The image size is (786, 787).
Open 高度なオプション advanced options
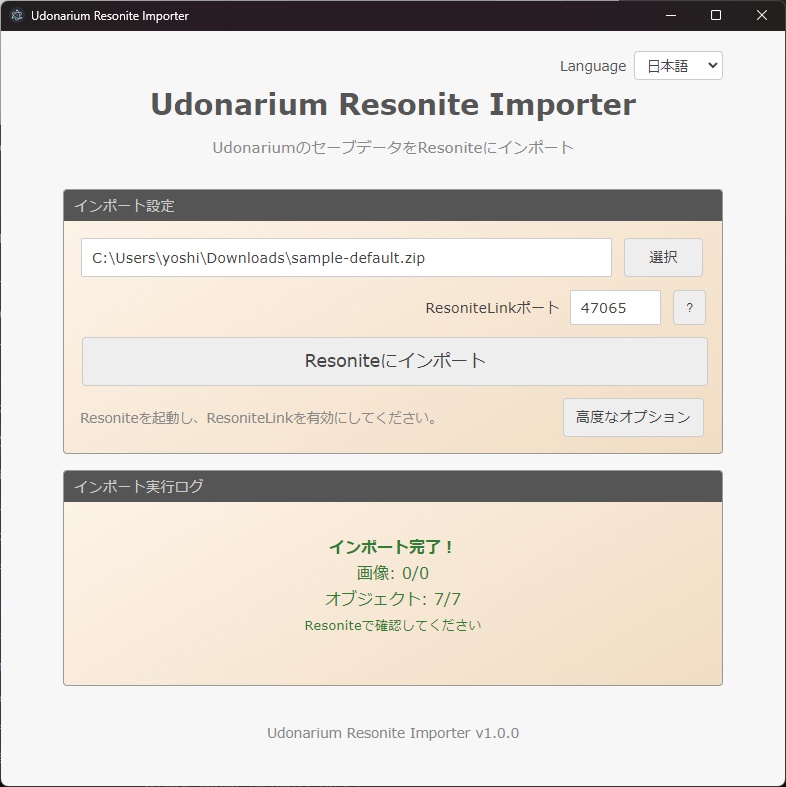633,418
